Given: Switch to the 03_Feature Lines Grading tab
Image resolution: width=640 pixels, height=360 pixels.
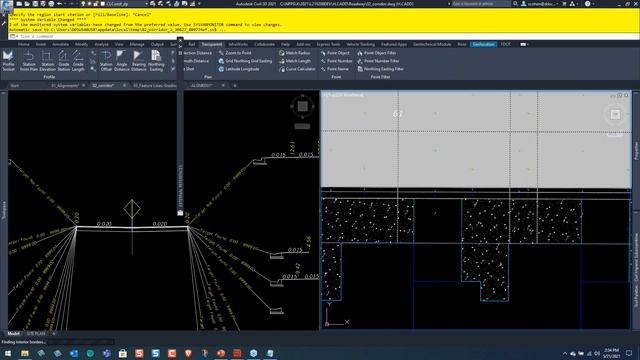Looking at the screenshot, I should coord(155,86).
